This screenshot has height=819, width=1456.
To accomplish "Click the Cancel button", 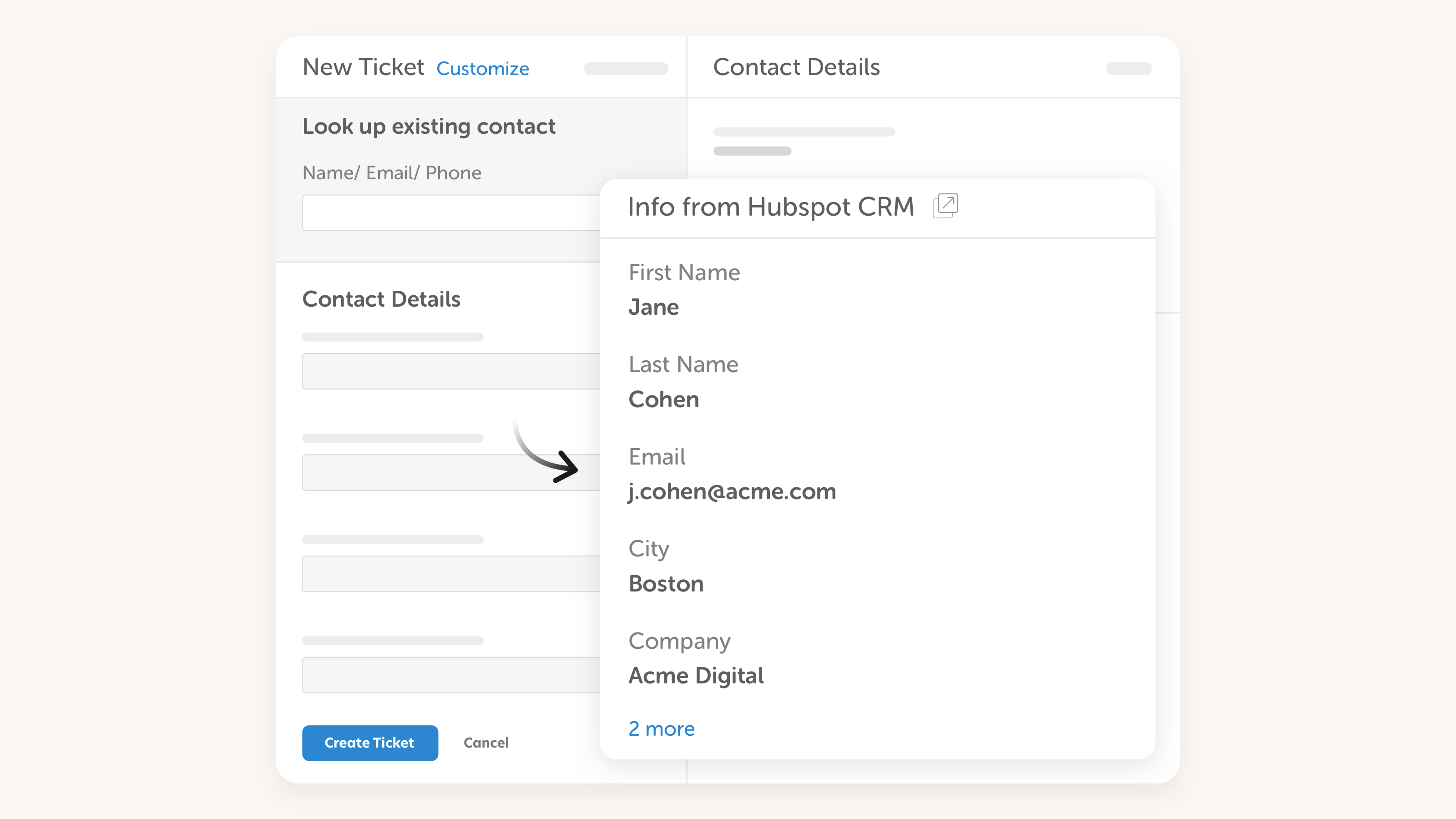I will [x=485, y=743].
